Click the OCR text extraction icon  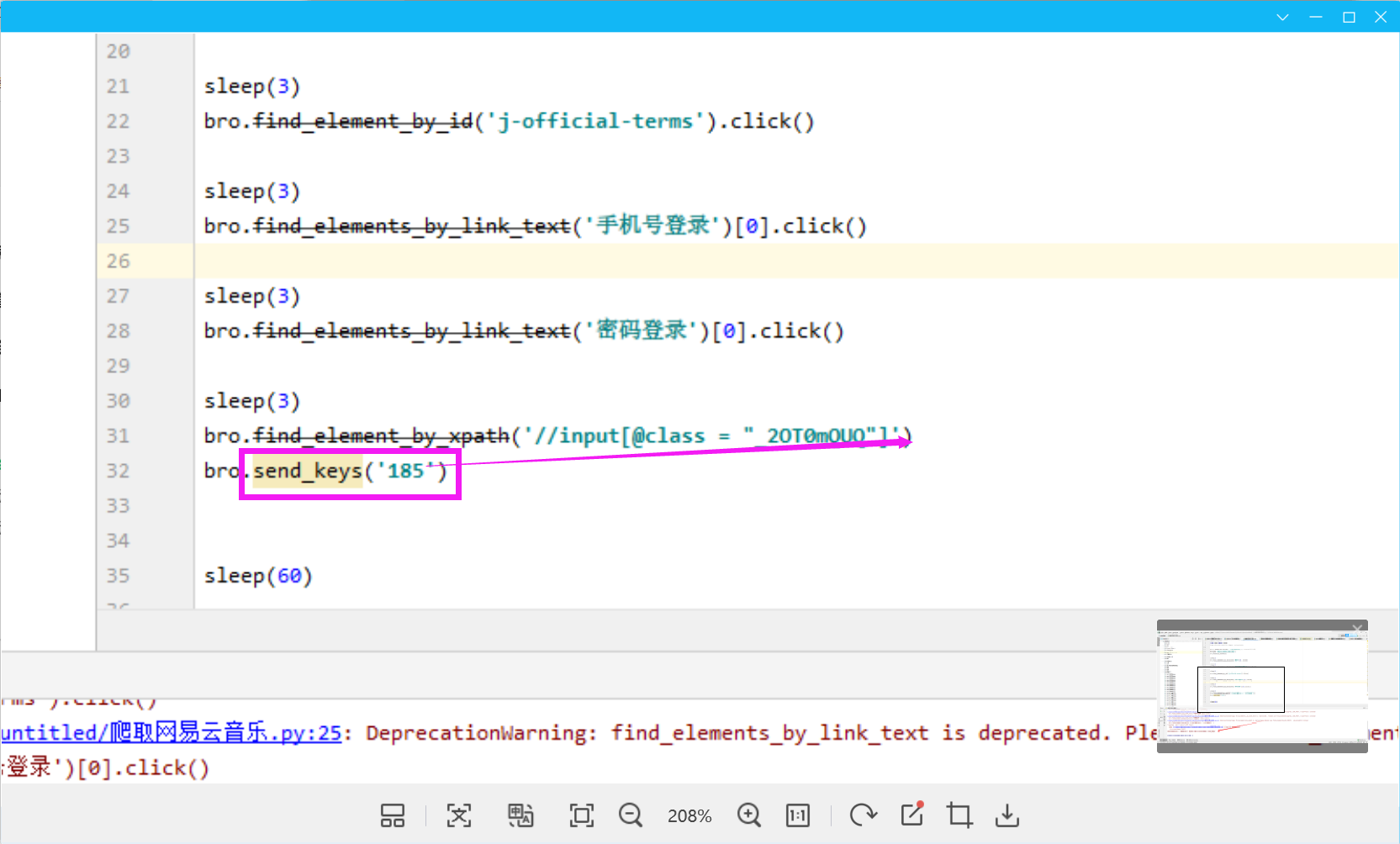point(458,815)
